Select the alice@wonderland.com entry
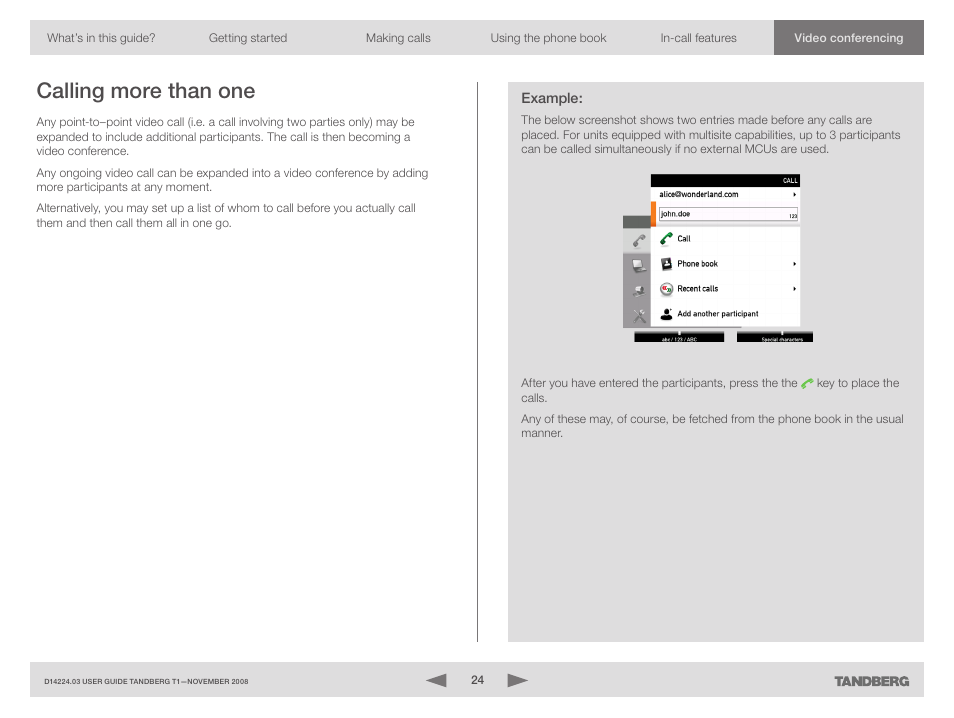This screenshot has height=718, width=954. point(725,195)
